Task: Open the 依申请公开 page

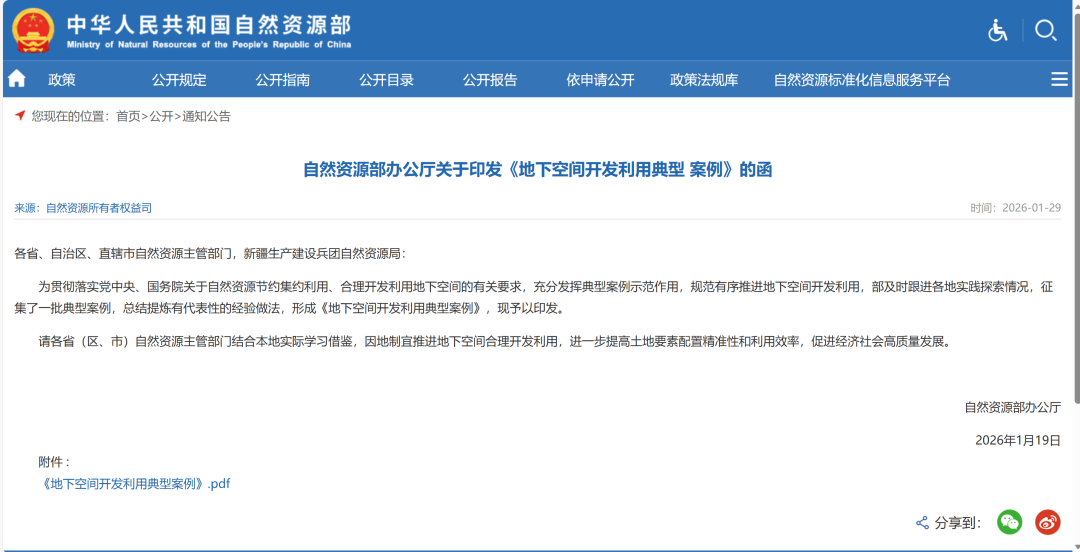Action: [x=600, y=80]
